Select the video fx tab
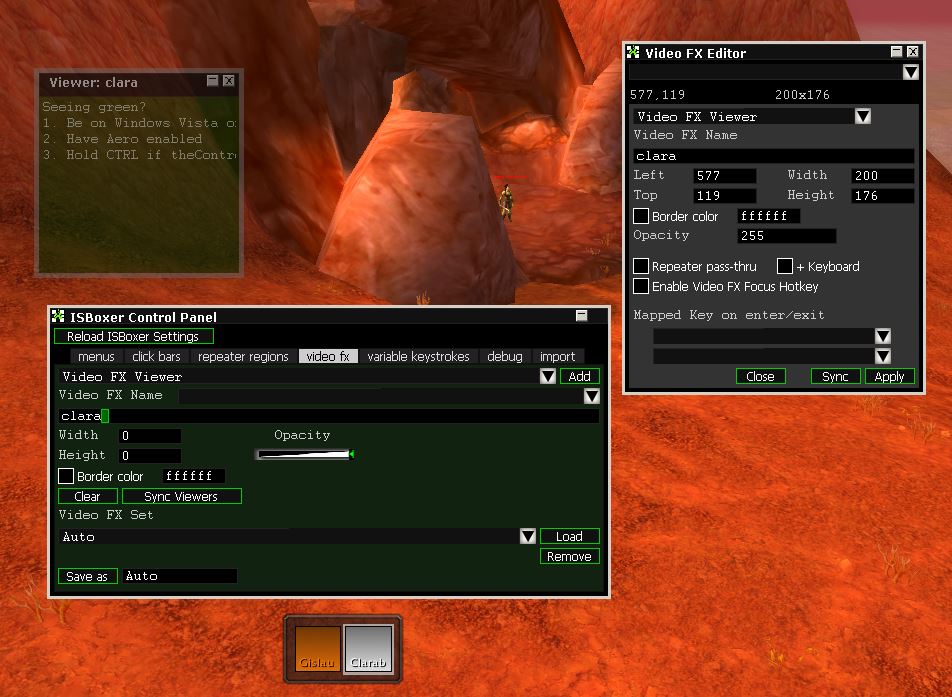The image size is (952, 697). (328, 356)
